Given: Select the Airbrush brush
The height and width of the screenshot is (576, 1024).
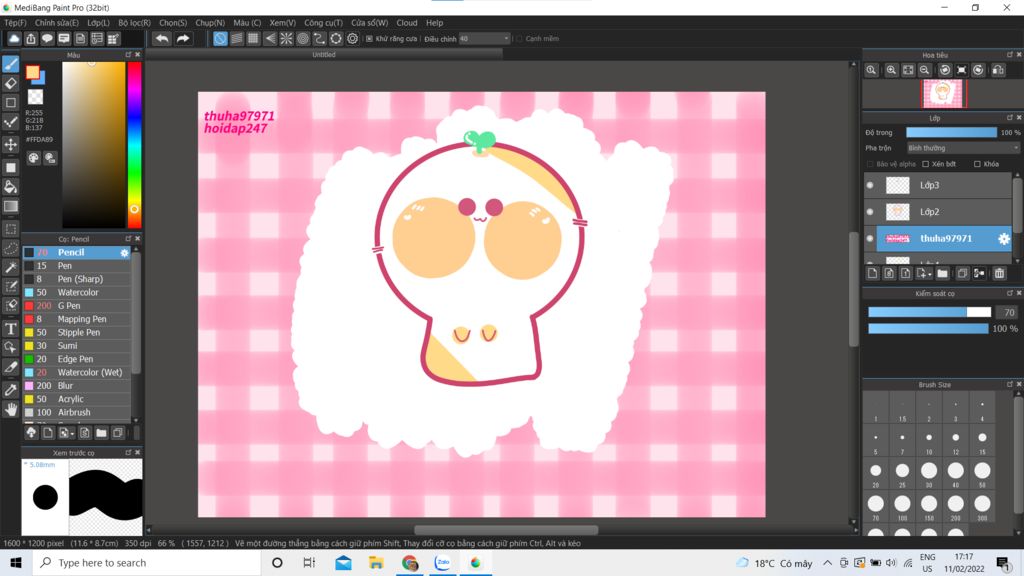Looking at the screenshot, I should coord(78,413).
